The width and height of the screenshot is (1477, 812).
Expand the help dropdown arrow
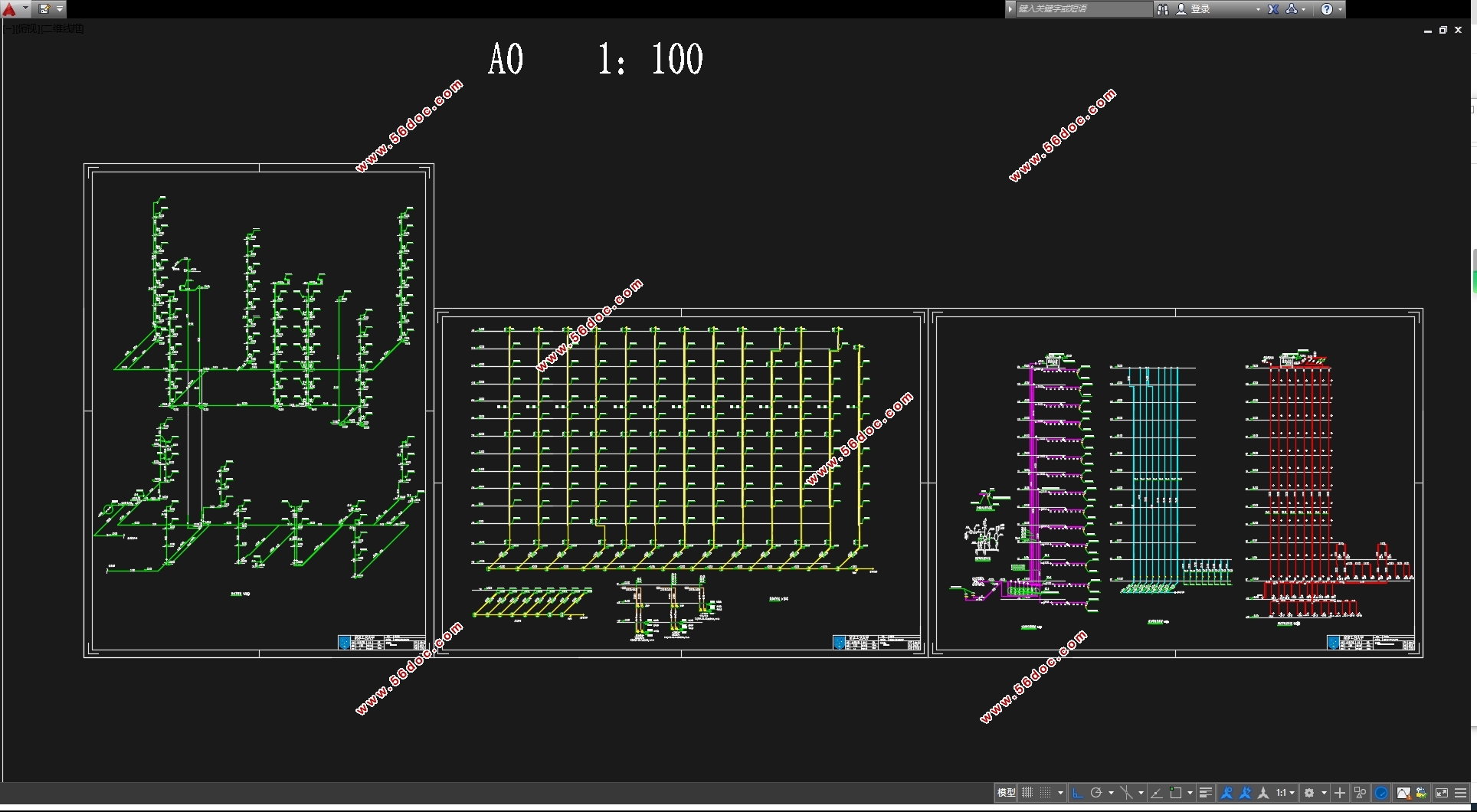(x=1340, y=9)
